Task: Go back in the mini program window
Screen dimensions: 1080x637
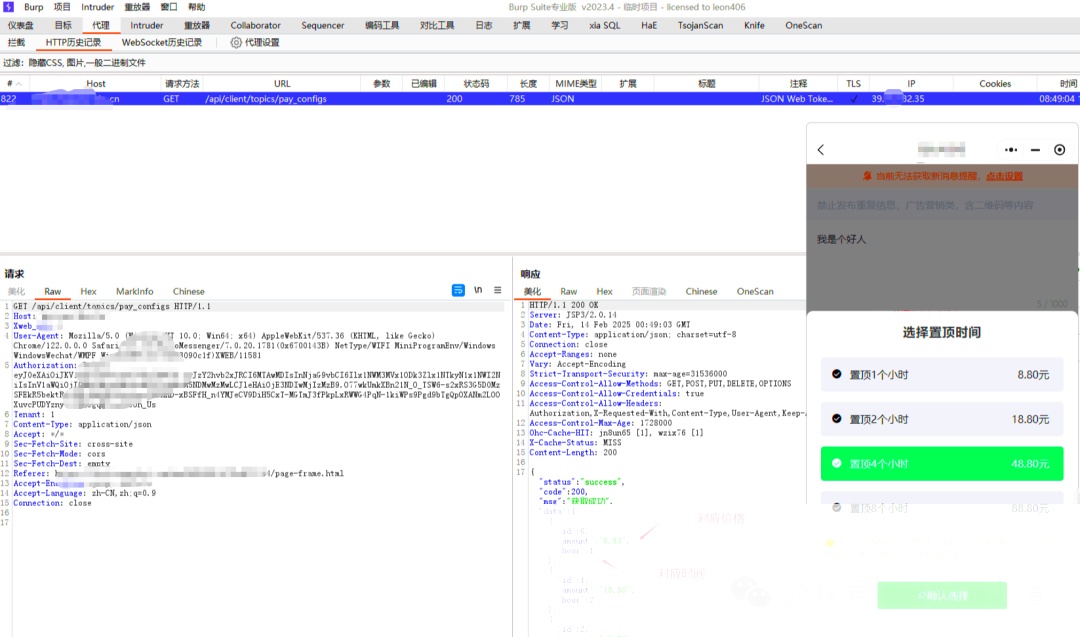Action: pos(820,149)
